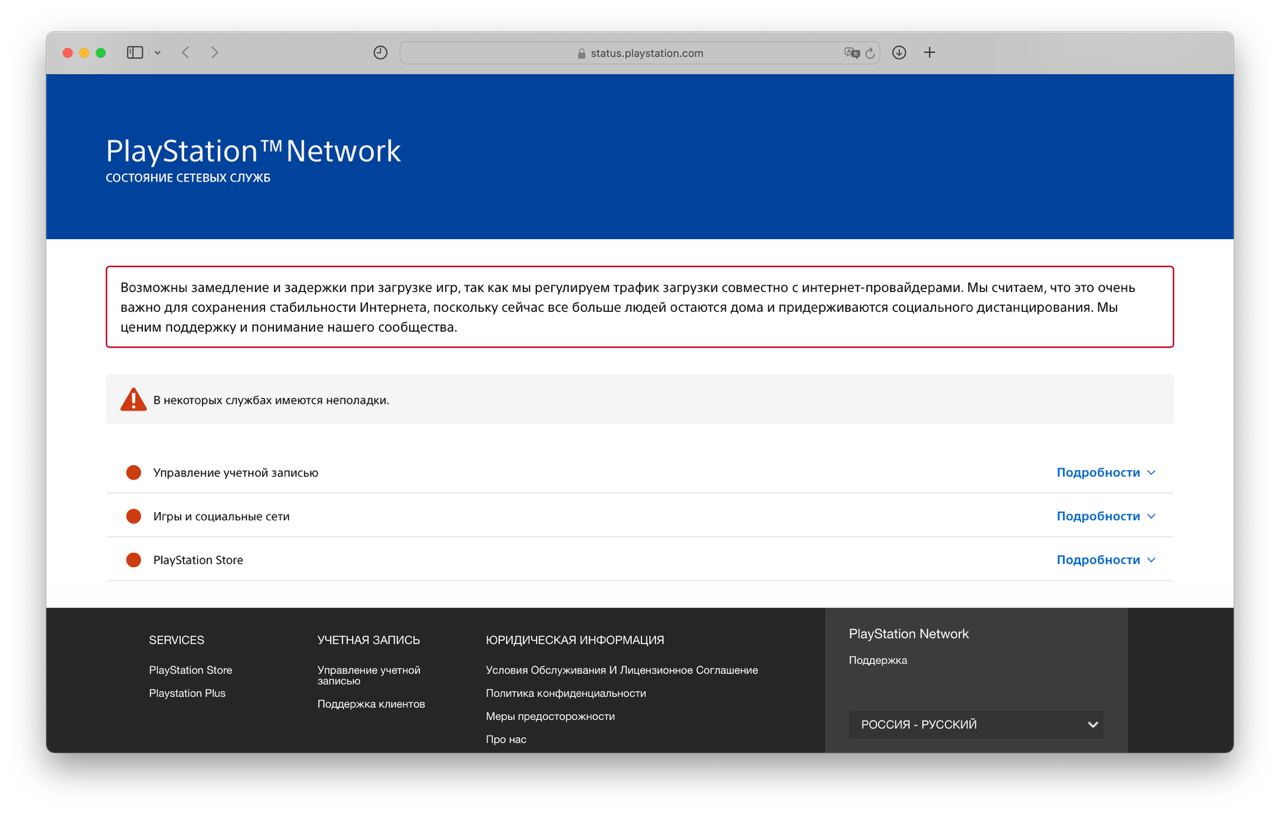
Task: Reload page with the refresh icon
Action: coord(870,53)
